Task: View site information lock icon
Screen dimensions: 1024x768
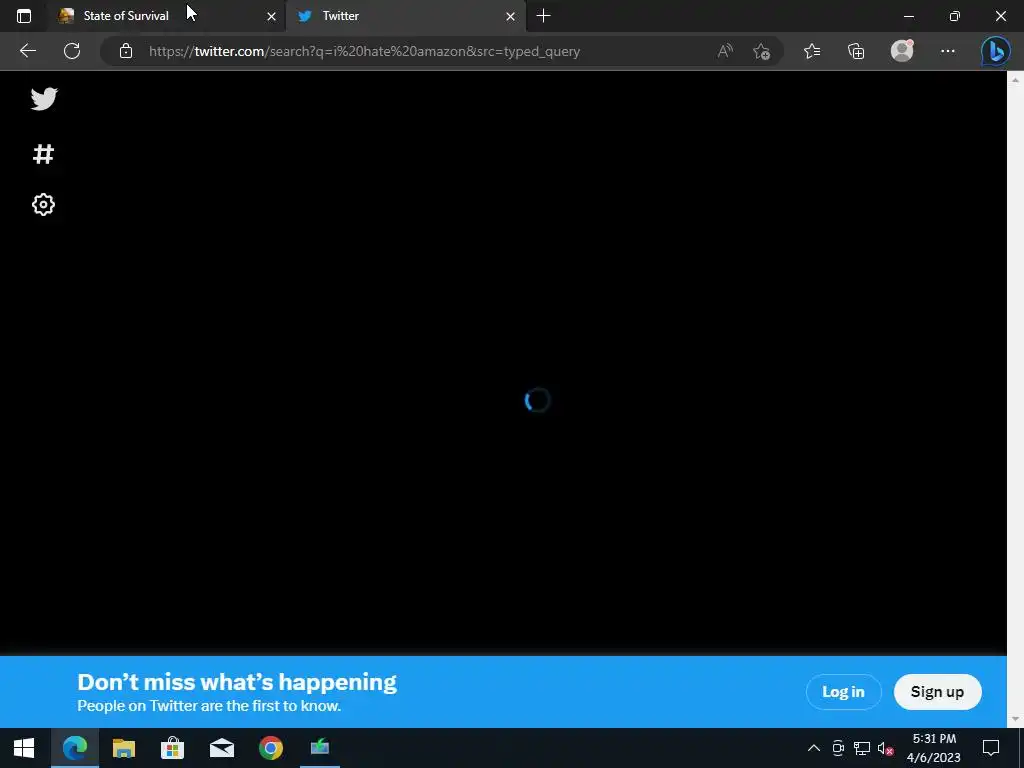Action: 126,51
